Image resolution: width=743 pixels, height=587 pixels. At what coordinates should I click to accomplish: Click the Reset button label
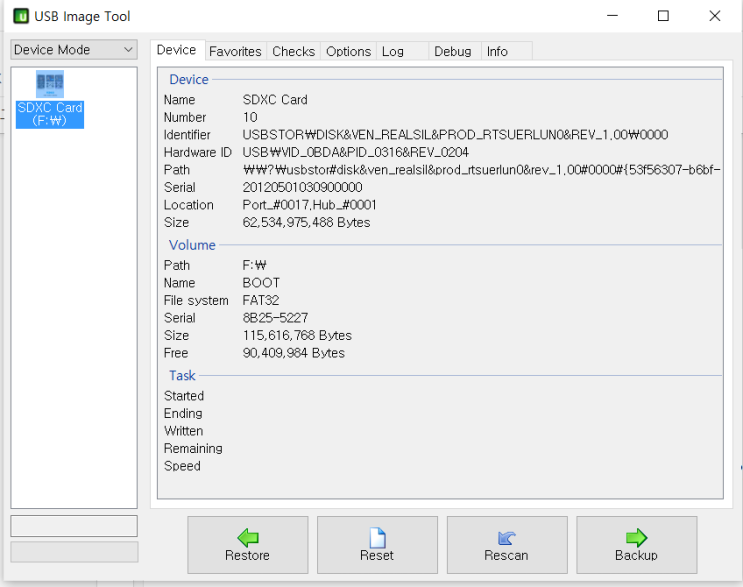coord(377,555)
